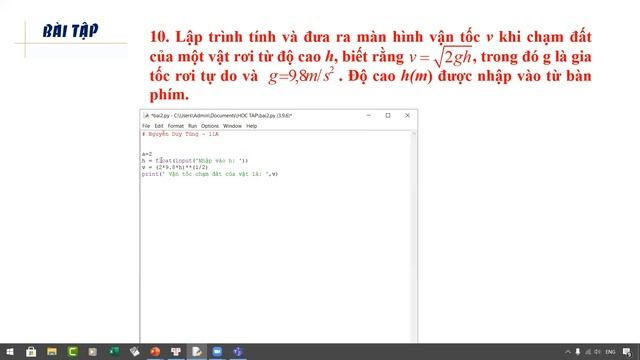Switch to the IDLE Python editor taskbar icon
This screenshot has height=360, width=640.
point(197,351)
